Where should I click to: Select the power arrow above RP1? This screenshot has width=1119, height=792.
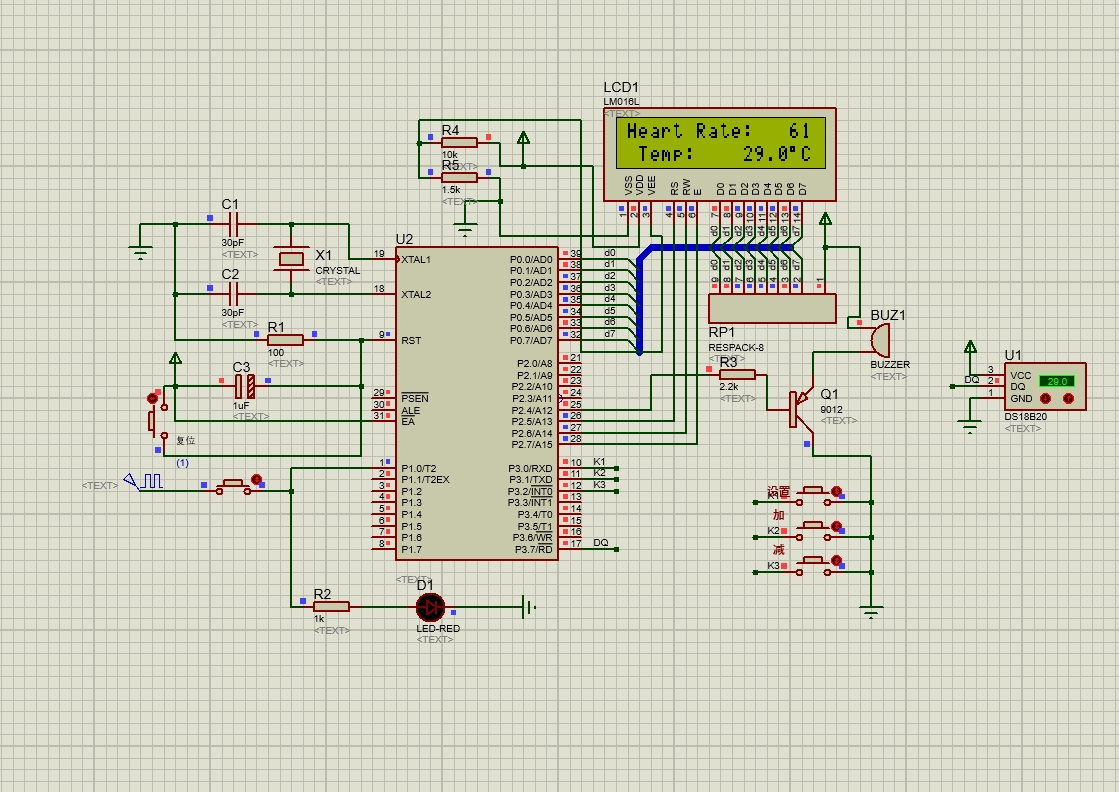[826, 218]
